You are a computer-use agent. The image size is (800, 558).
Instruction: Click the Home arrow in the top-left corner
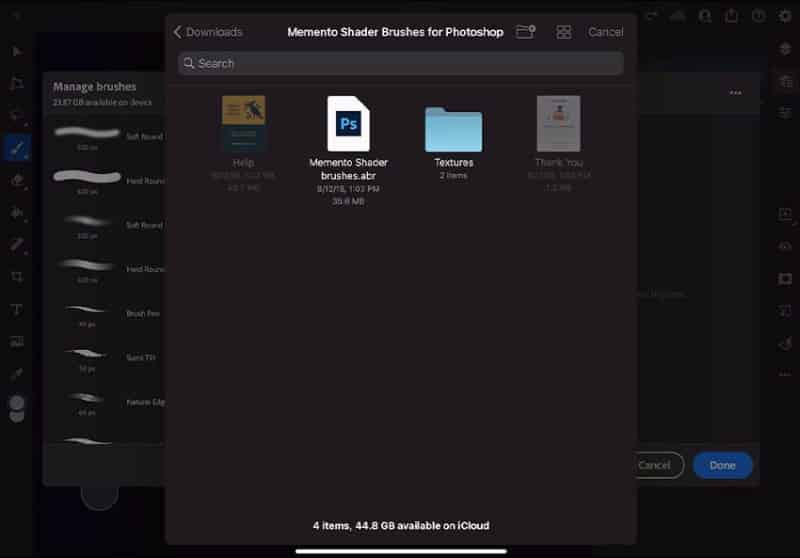pyautogui.click(x=16, y=16)
